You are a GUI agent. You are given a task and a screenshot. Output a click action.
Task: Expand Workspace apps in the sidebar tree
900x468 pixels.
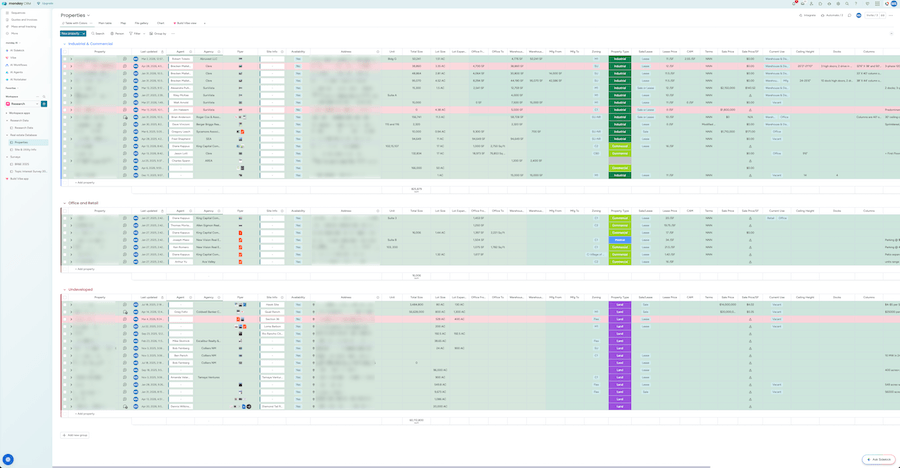click(x=6, y=113)
